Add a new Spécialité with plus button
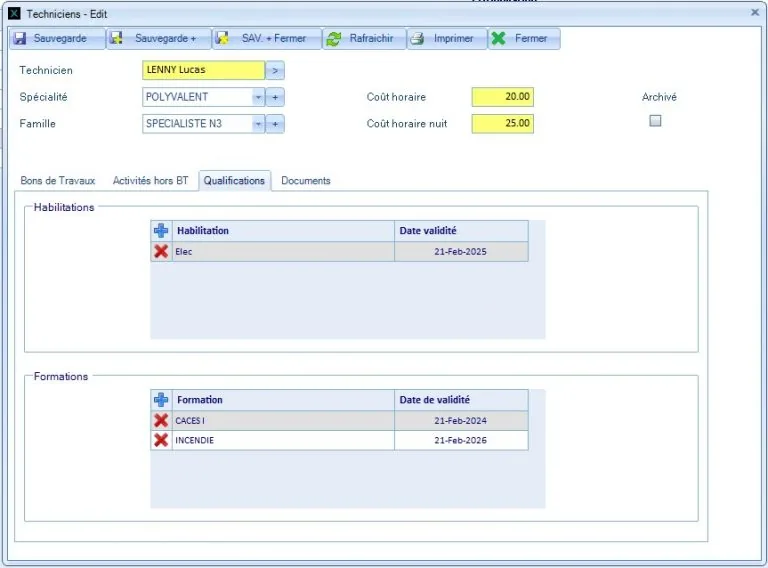 click(x=275, y=97)
